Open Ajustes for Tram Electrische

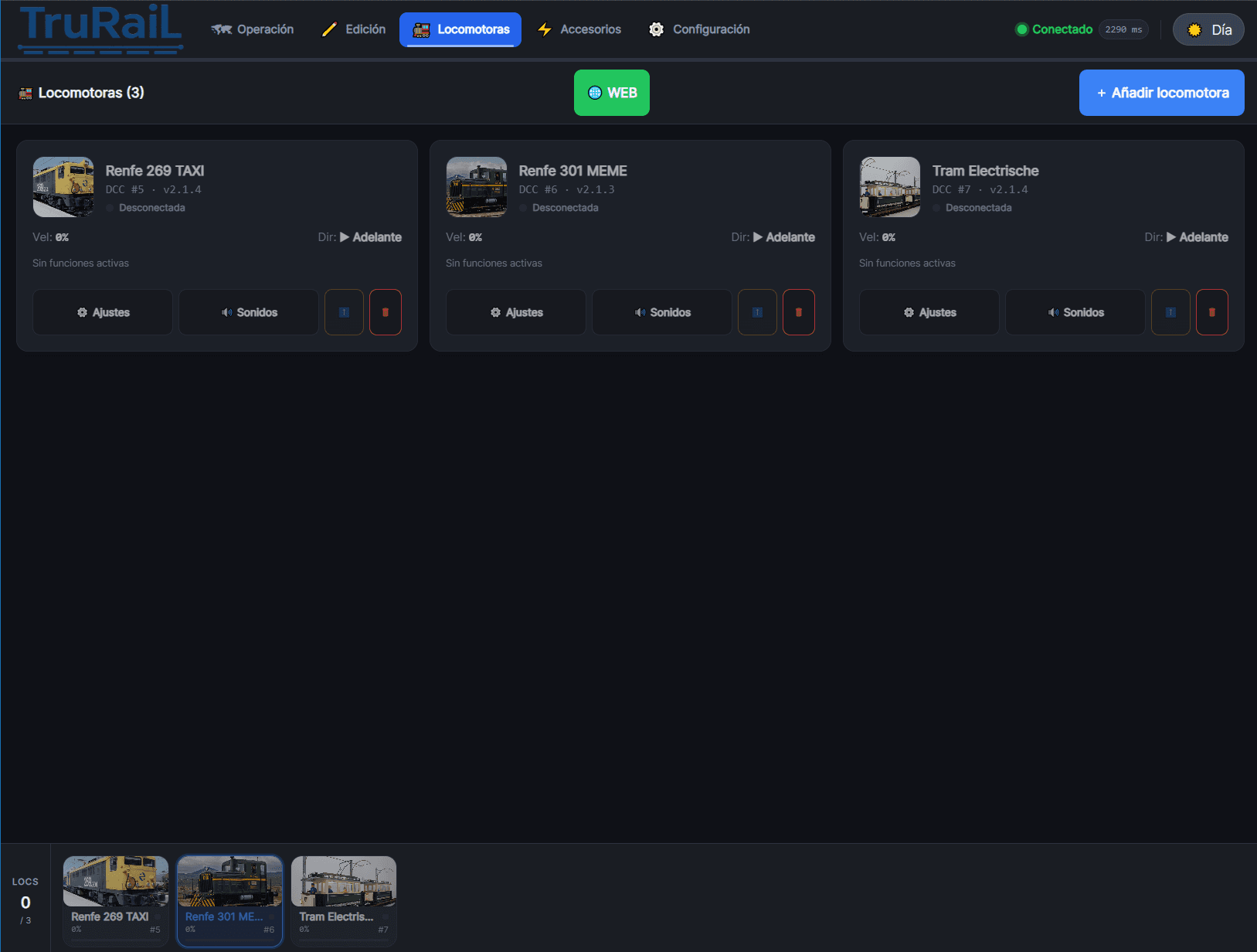[x=929, y=312]
